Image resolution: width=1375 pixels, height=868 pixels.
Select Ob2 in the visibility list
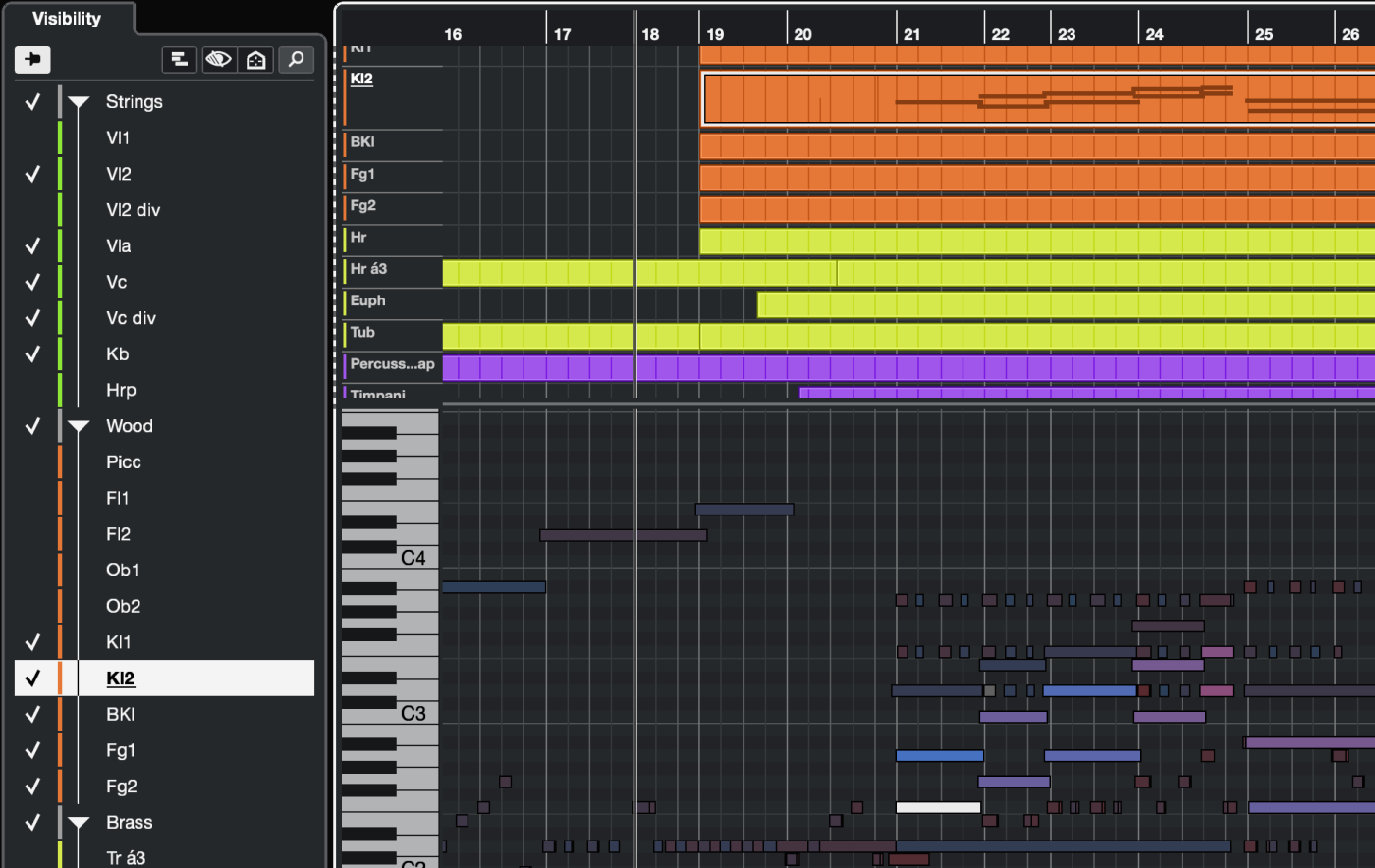tap(124, 606)
